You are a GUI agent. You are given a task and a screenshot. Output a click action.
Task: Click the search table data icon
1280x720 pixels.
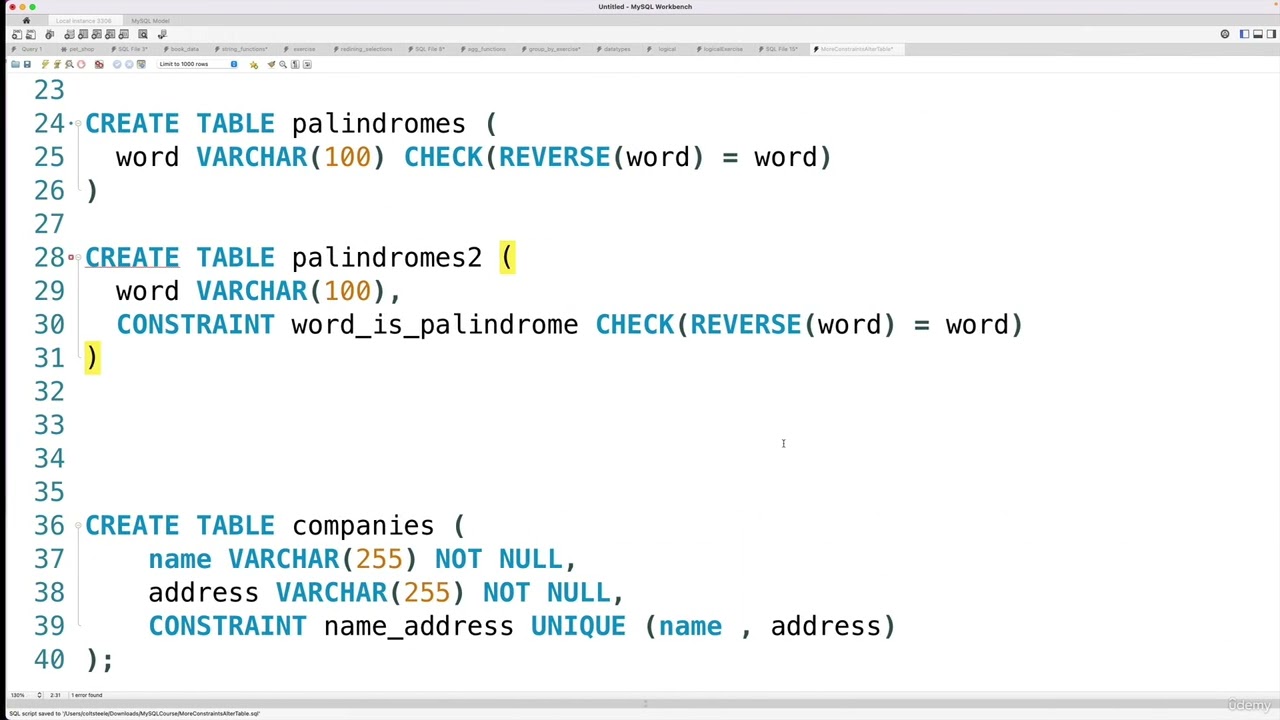tap(143, 34)
